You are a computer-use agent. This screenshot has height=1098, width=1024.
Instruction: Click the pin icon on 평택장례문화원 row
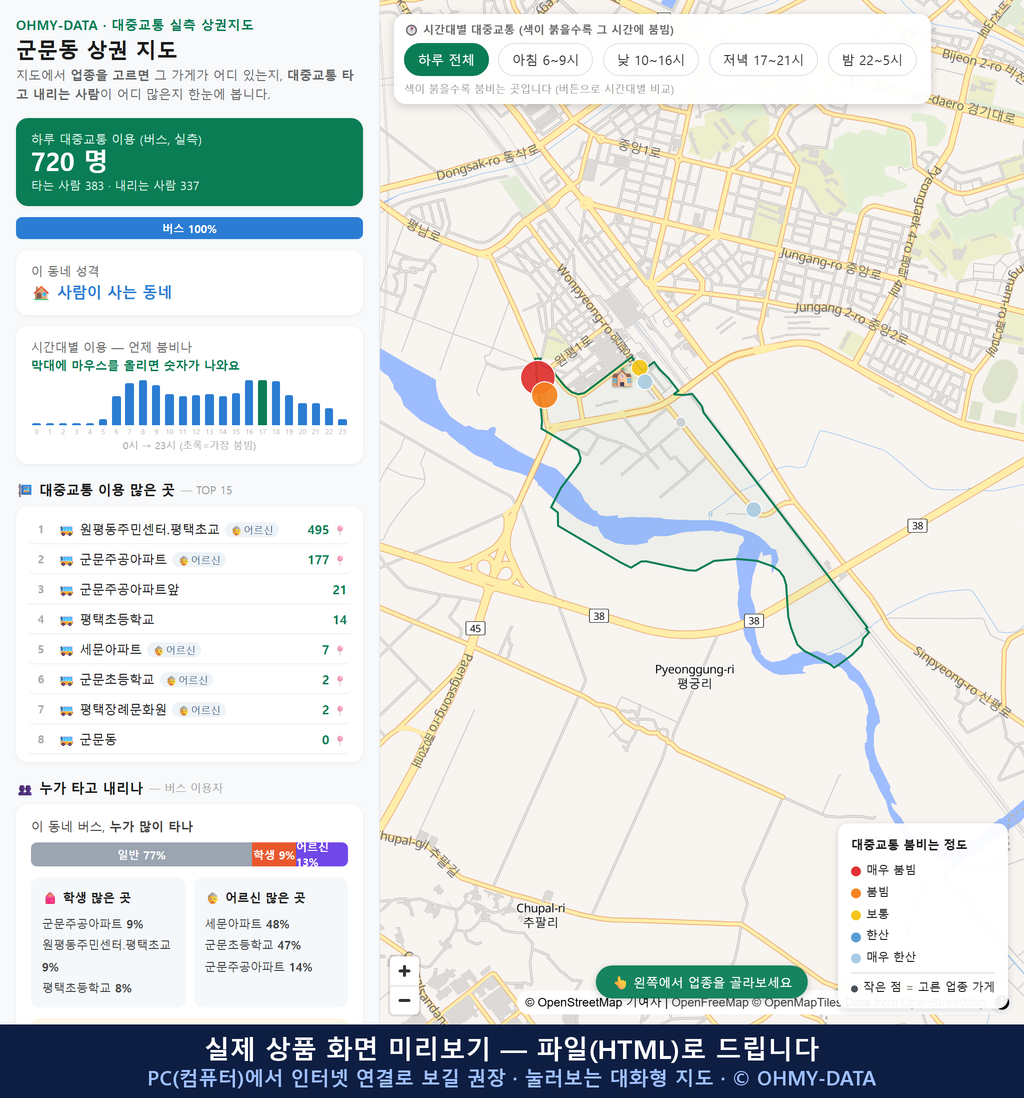340,710
